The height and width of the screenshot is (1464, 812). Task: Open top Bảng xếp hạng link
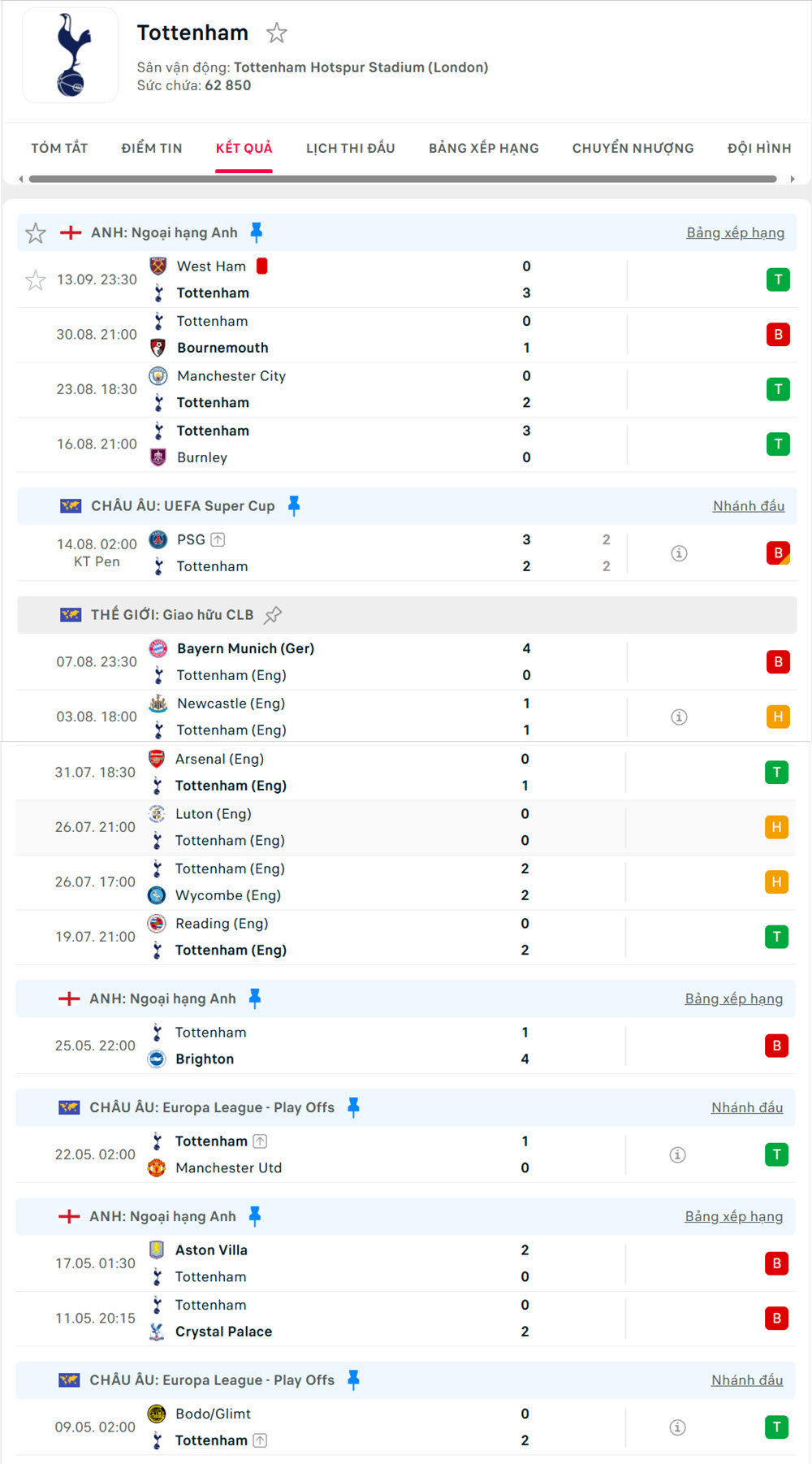[735, 233]
